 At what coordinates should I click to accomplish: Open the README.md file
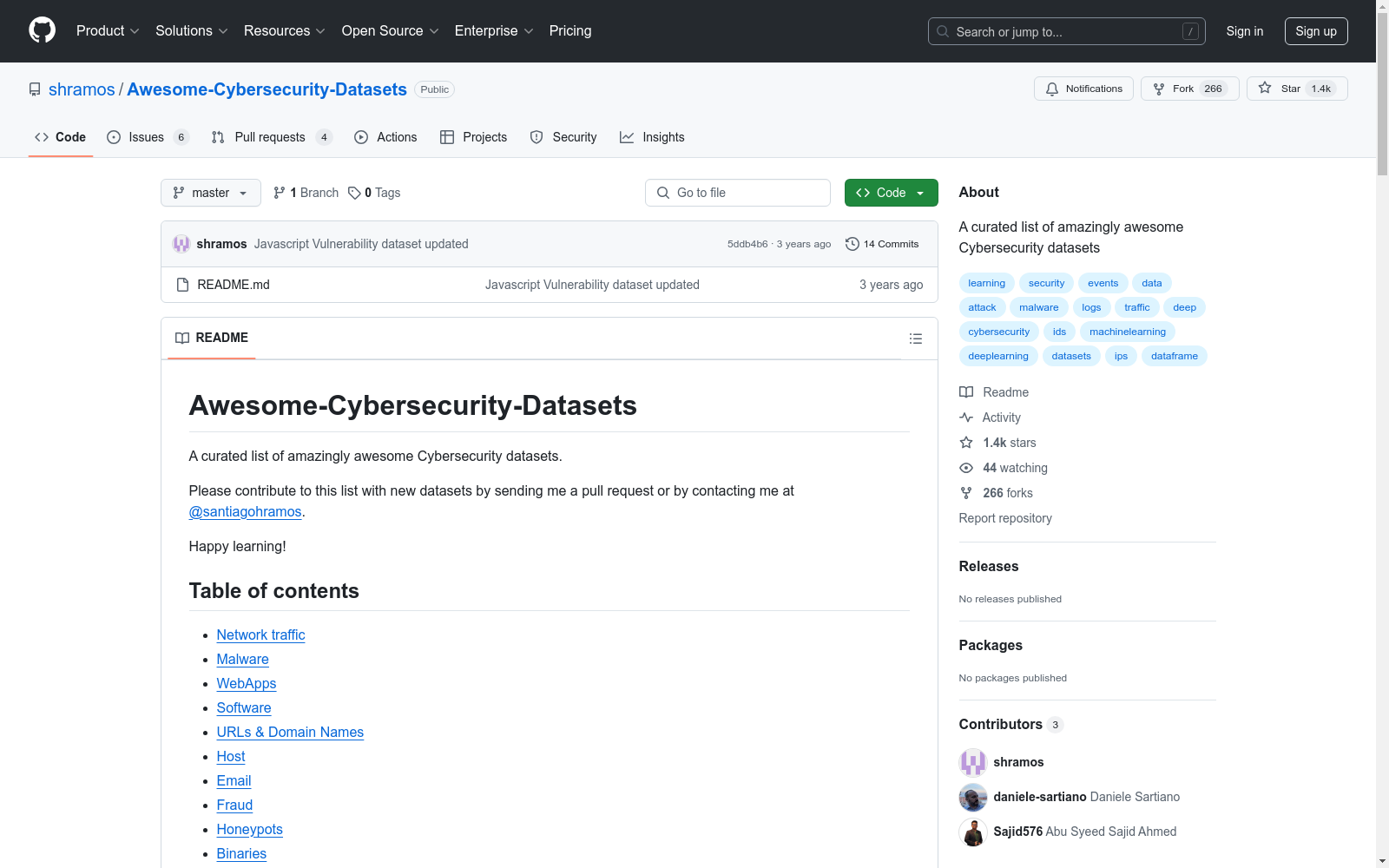[x=234, y=285]
